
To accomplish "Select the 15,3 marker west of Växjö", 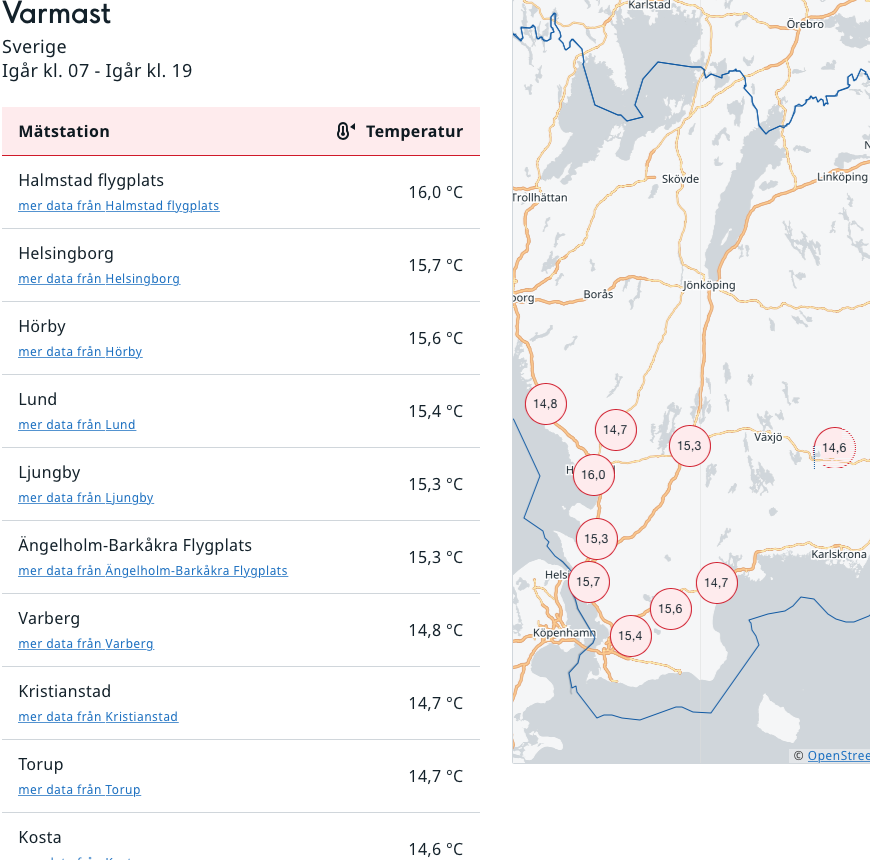I will [x=689, y=446].
